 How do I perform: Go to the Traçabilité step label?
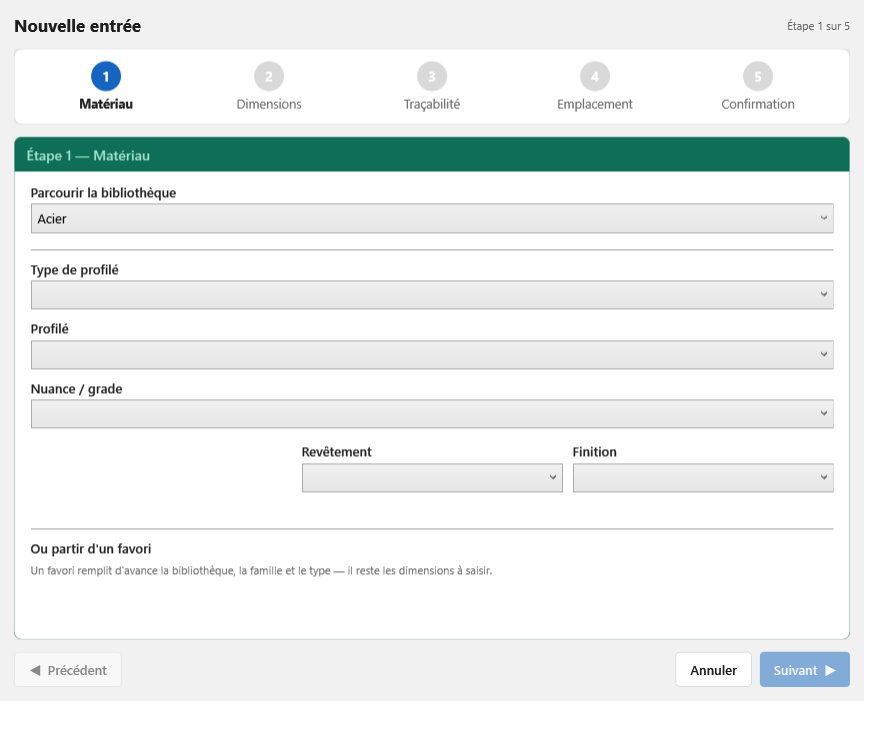coord(432,104)
